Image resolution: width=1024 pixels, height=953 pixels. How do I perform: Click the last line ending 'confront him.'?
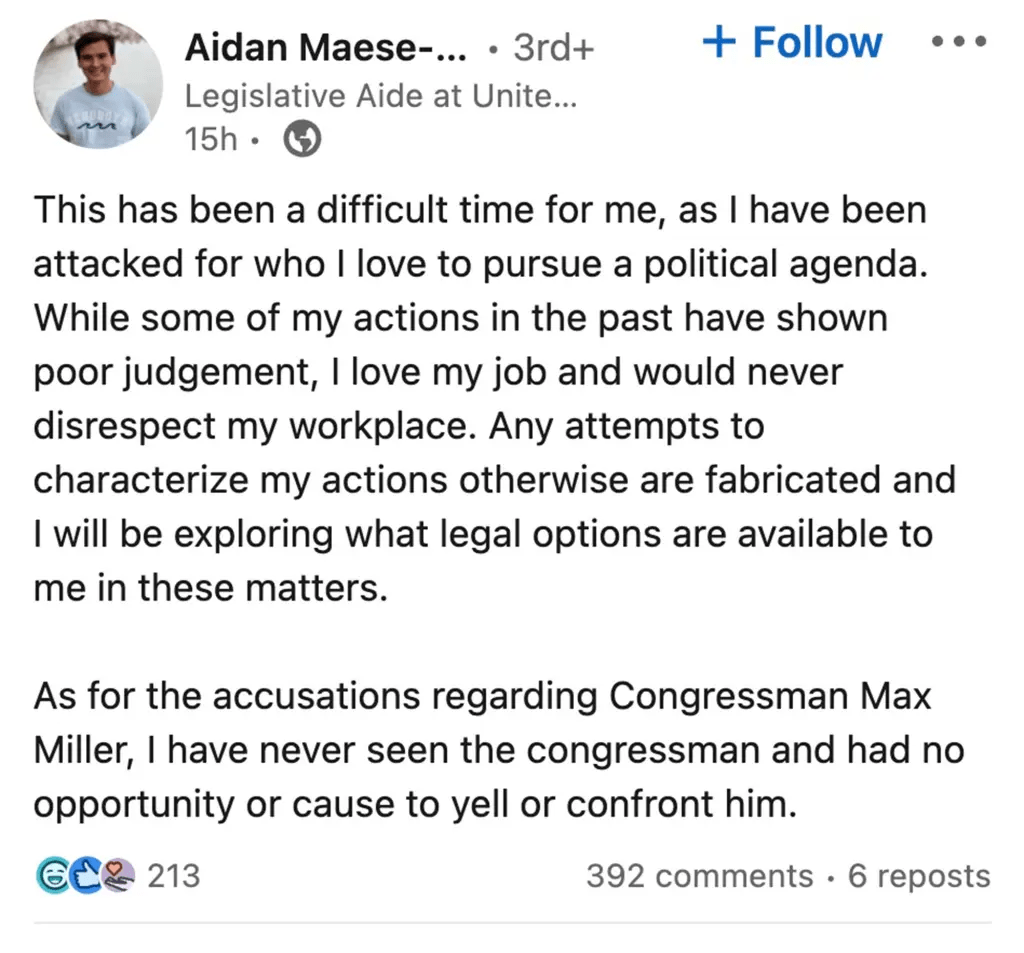point(415,802)
